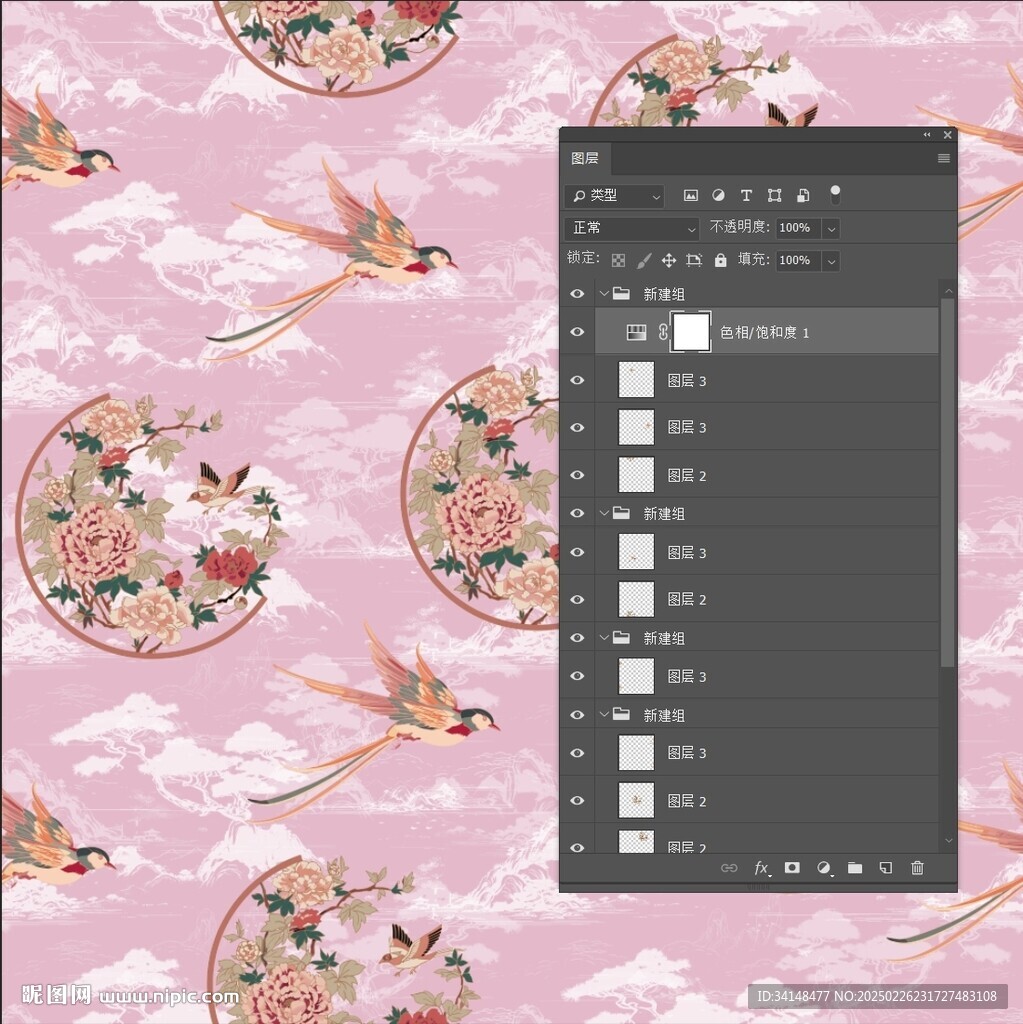Image resolution: width=1023 pixels, height=1024 pixels.
Task: Open the 类型 filter type dropdown
Action: tap(614, 195)
